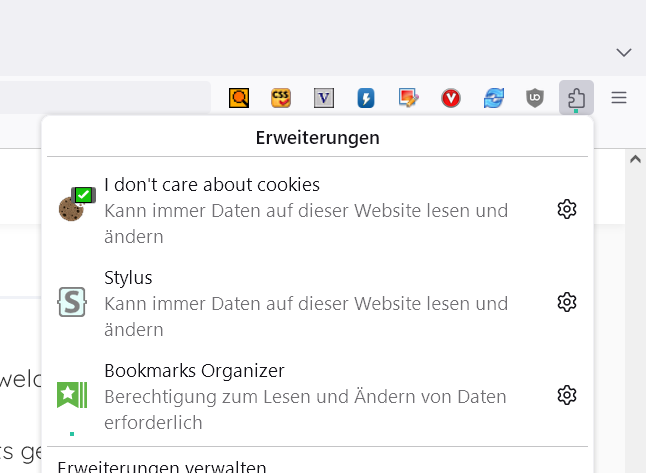This screenshot has height=473, width=646.
Task: Click the orange magnifier extension icon
Action: coord(239,98)
